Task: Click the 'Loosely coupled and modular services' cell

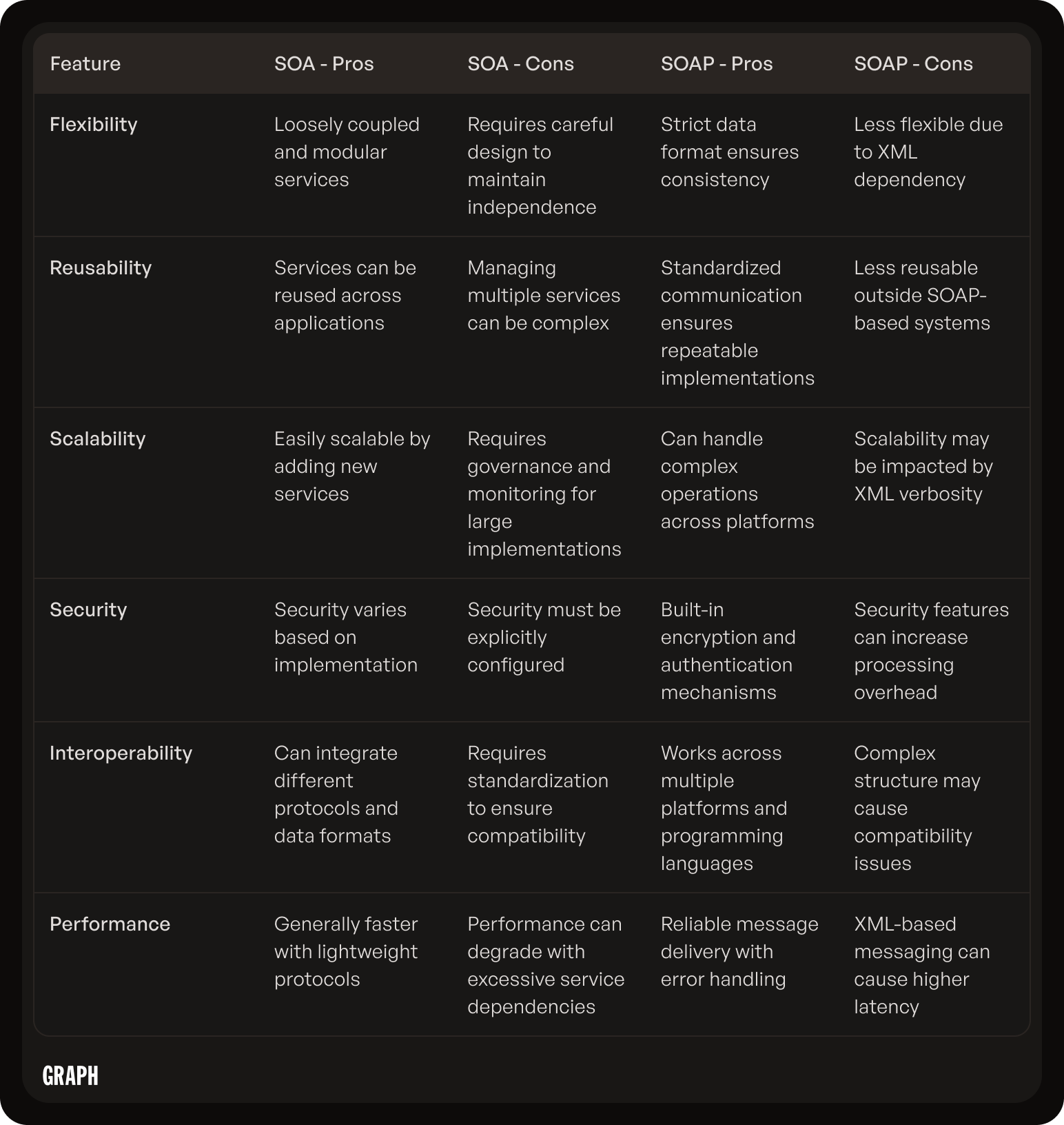Action: pyautogui.click(x=347, y=152)
